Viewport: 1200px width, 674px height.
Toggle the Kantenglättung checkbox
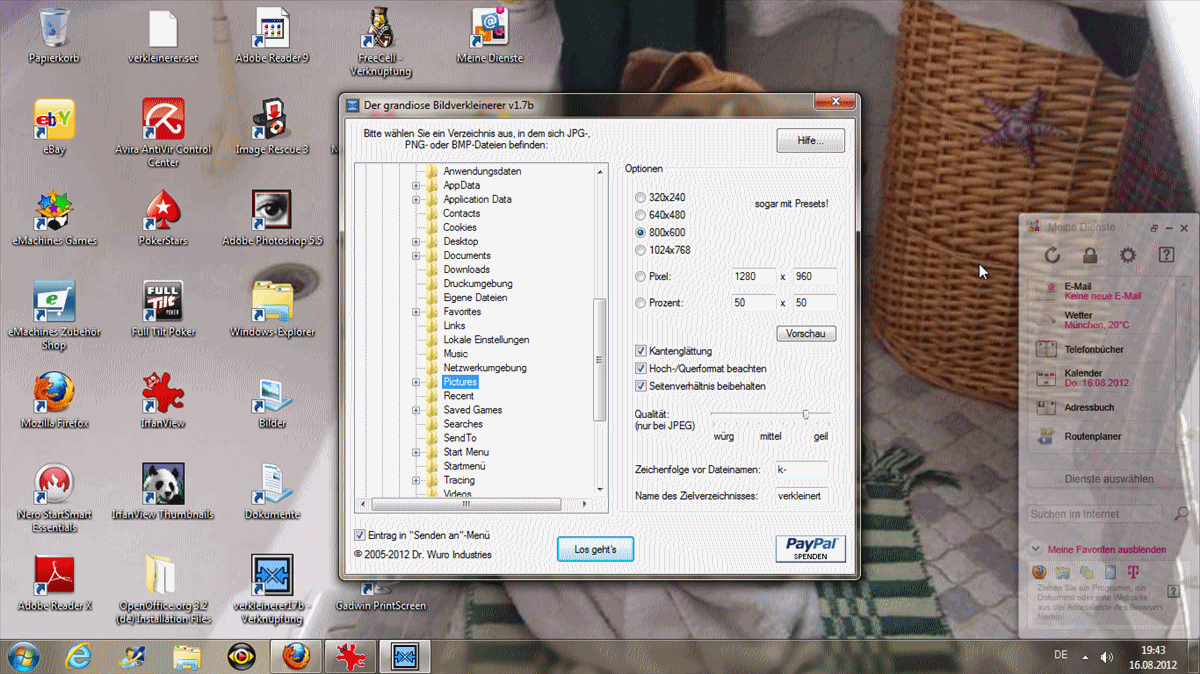pos(641,351)
